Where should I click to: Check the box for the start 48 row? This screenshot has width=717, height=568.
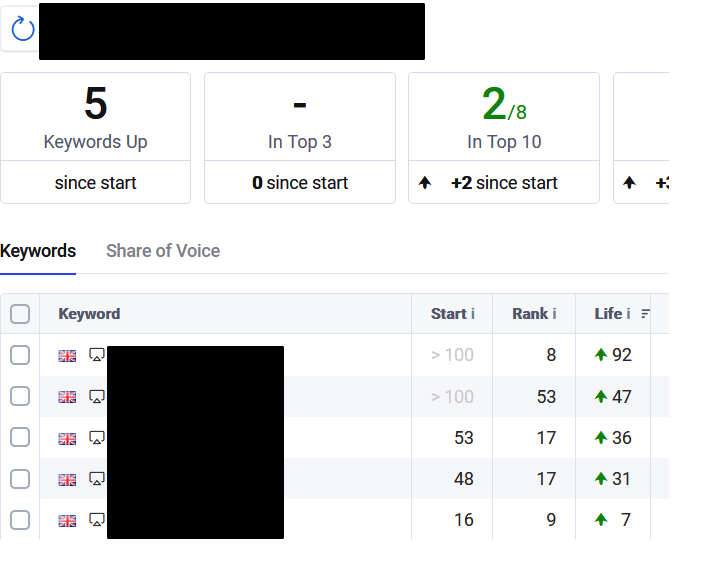[x=20, y=479]
